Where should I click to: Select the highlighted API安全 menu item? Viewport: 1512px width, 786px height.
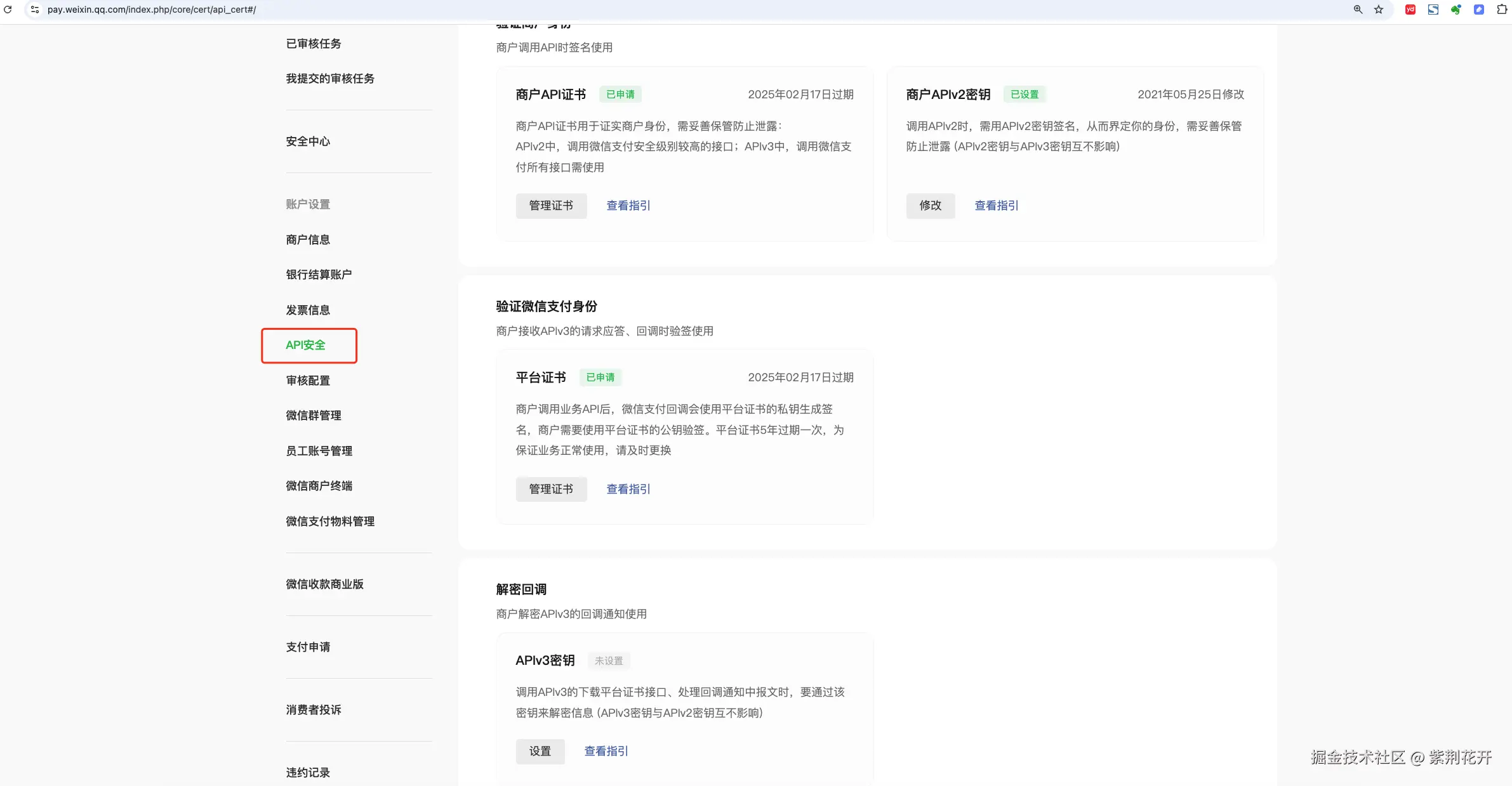click(x=305, y=345)
